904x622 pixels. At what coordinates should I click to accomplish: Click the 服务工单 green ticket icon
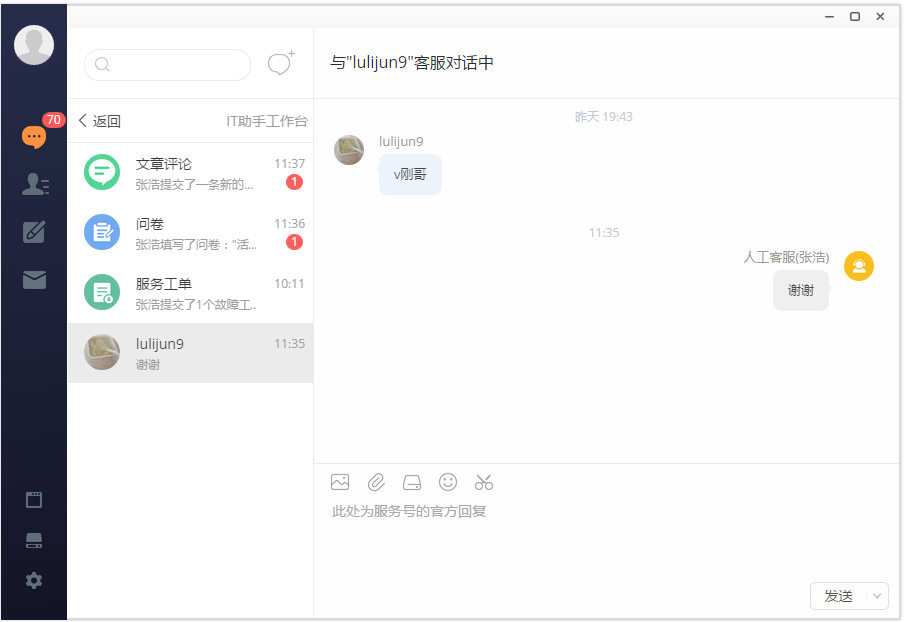coord(102,292)
